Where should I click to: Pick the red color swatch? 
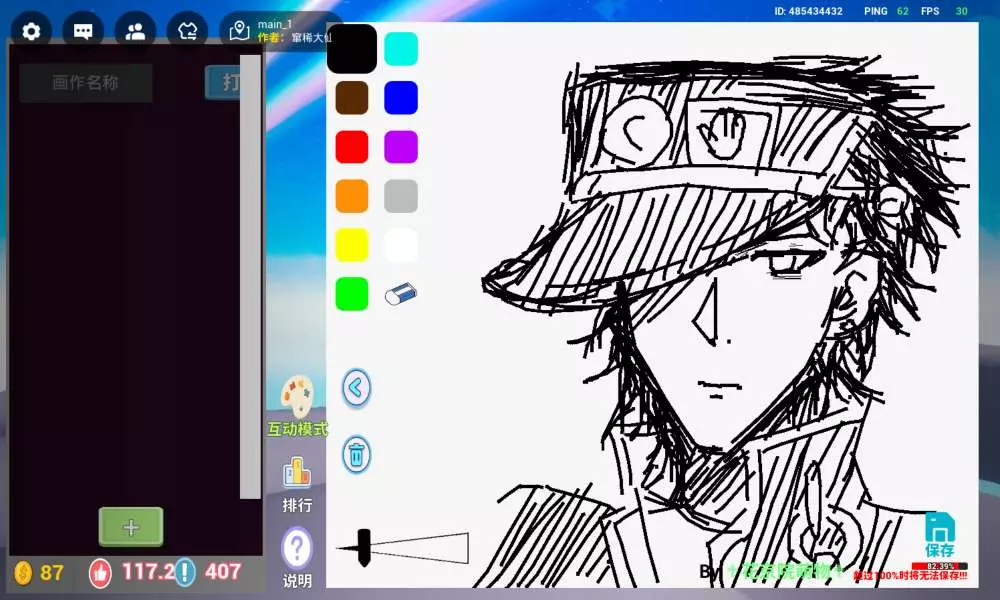click(352, 147)
